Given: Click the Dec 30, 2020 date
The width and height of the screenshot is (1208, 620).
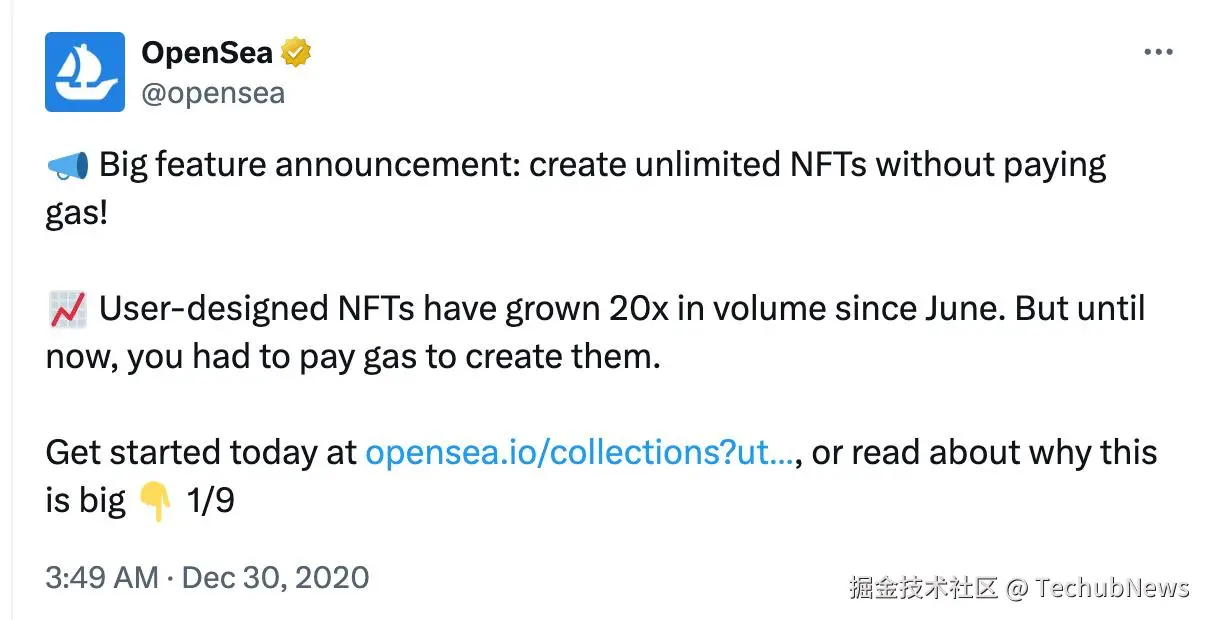Looking at the screenshot, I should point(276,577).
